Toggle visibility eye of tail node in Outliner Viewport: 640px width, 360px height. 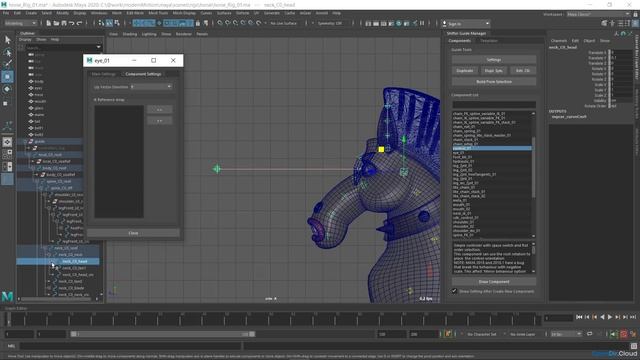(31, 121)
